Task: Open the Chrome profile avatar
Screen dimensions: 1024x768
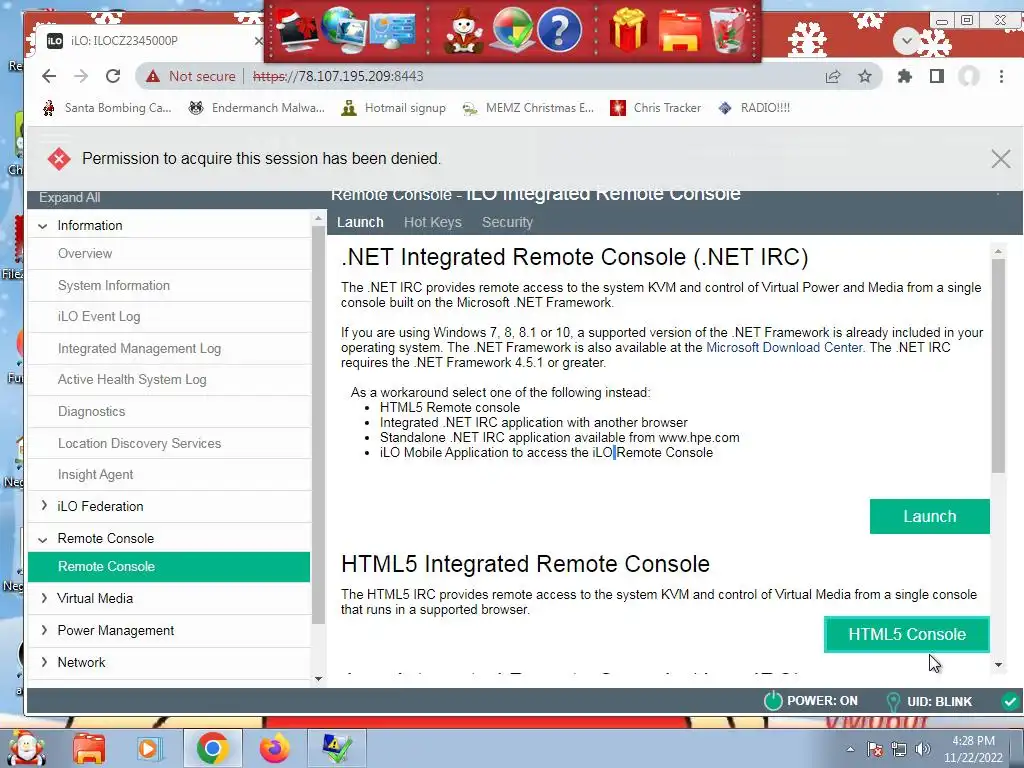Action: 968,76
